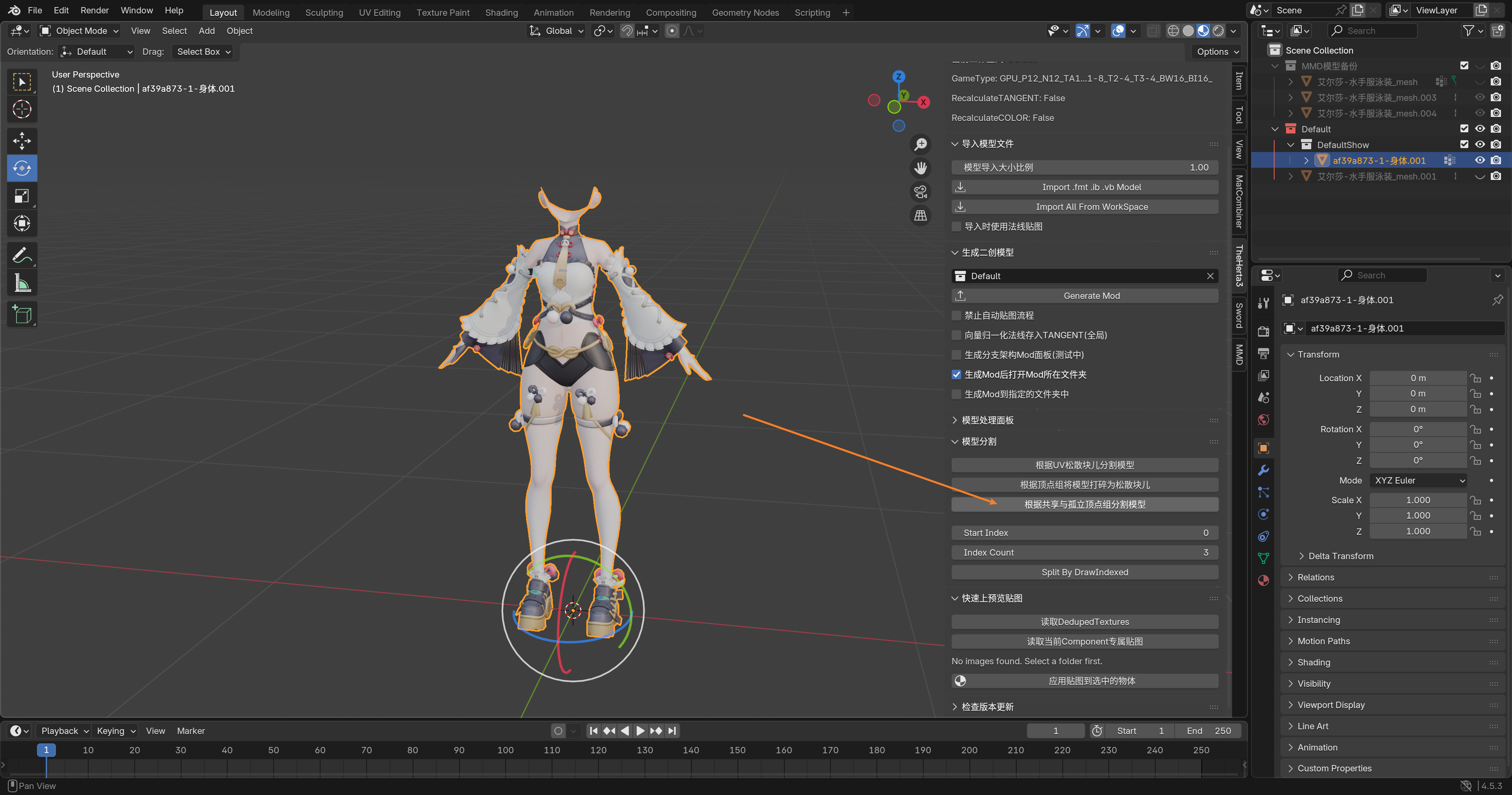Open the XYZ Euler rotation mode dropdown
This screenshot has height=795, width=1512.
tap(1418, 480)
